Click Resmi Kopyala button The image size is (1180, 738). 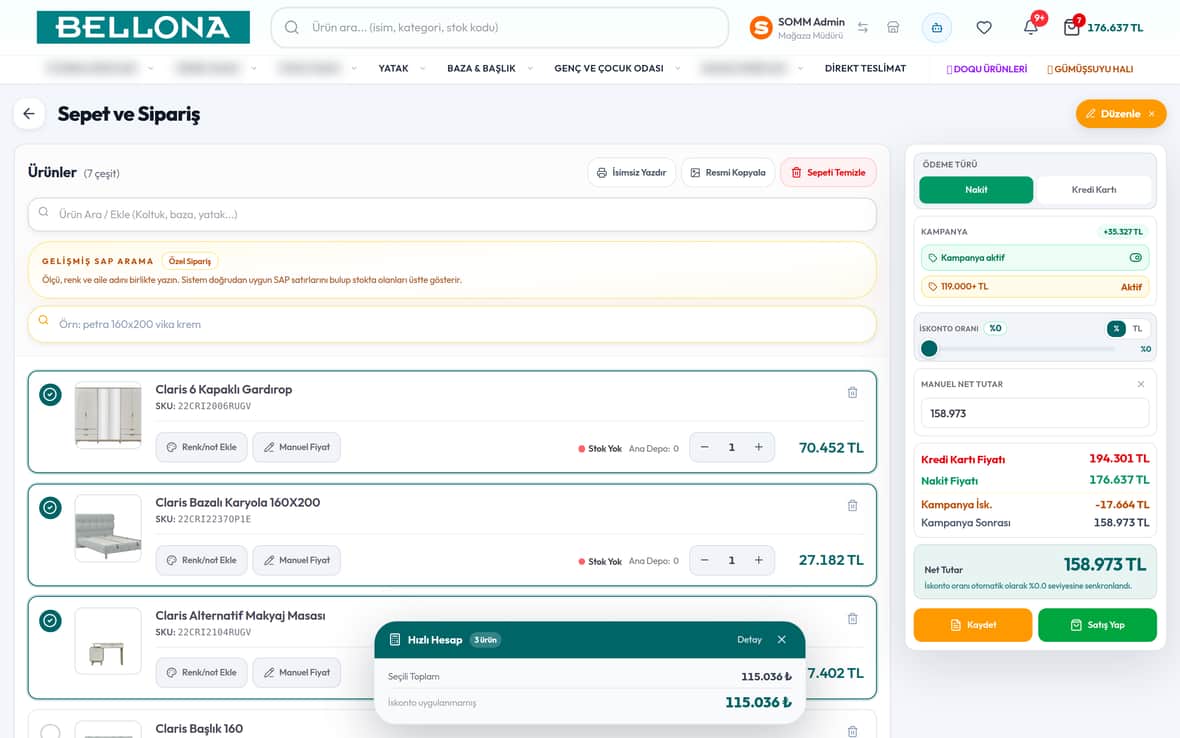tap(728, 172)
